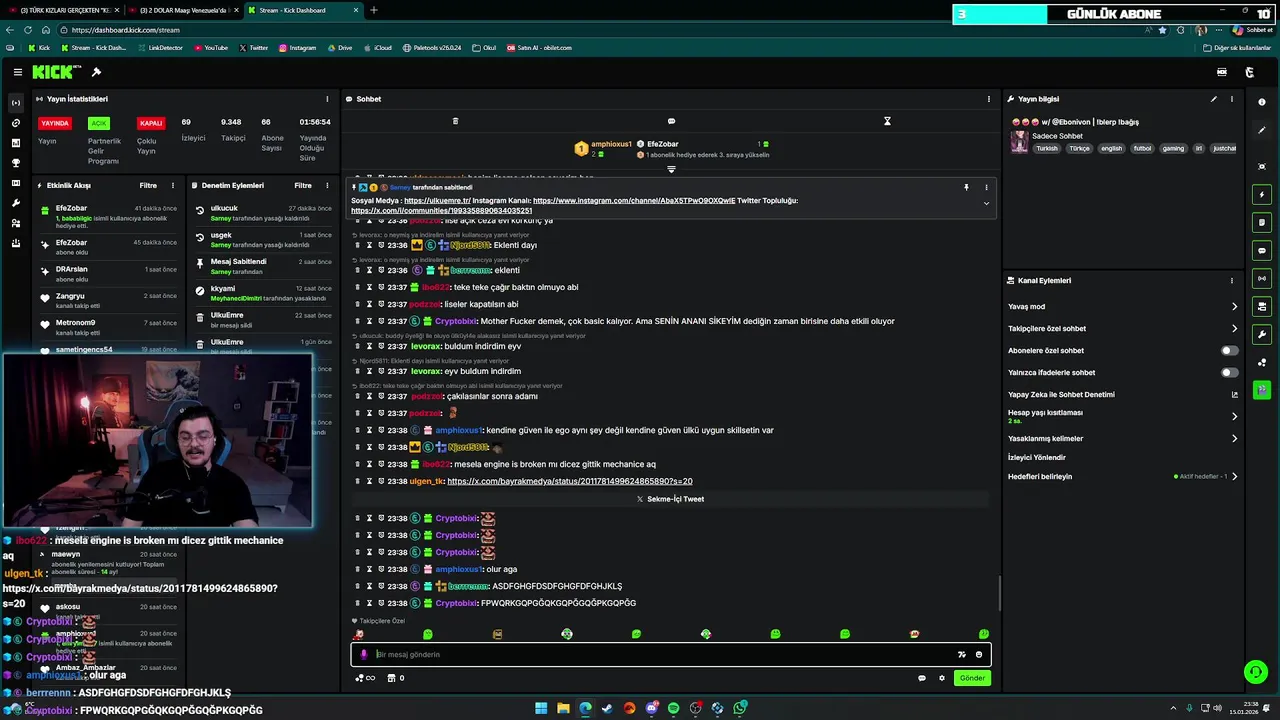Expand Takipçilere özel sohbet options
Viewport: 1280px width, 720px height.
point(1234,329)
